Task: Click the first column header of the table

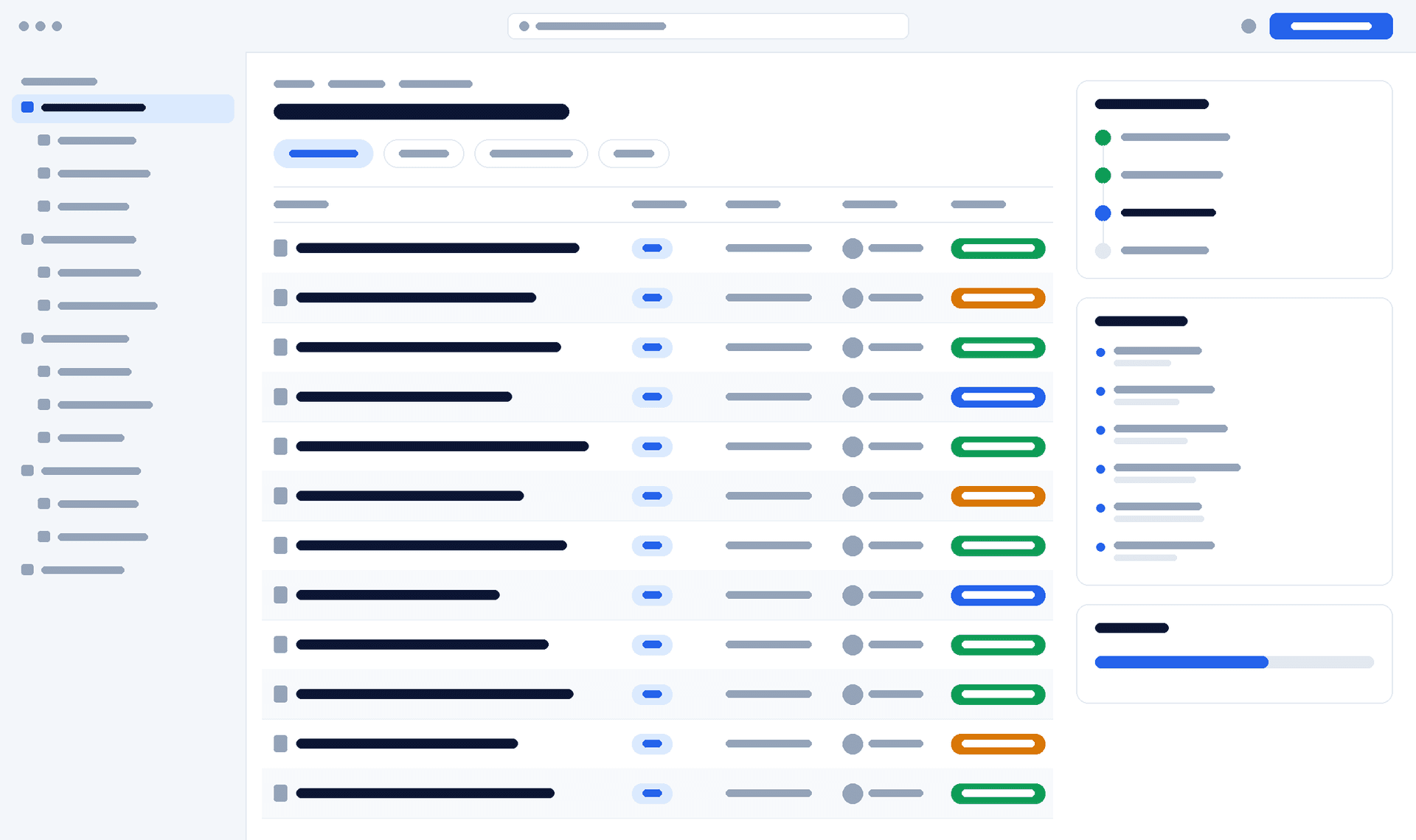Action: click(301, 204)
